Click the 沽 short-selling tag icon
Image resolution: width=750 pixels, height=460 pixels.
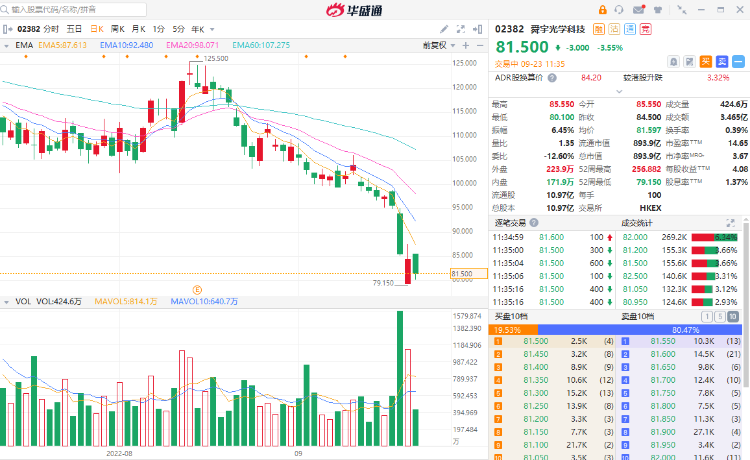point(614,30)
